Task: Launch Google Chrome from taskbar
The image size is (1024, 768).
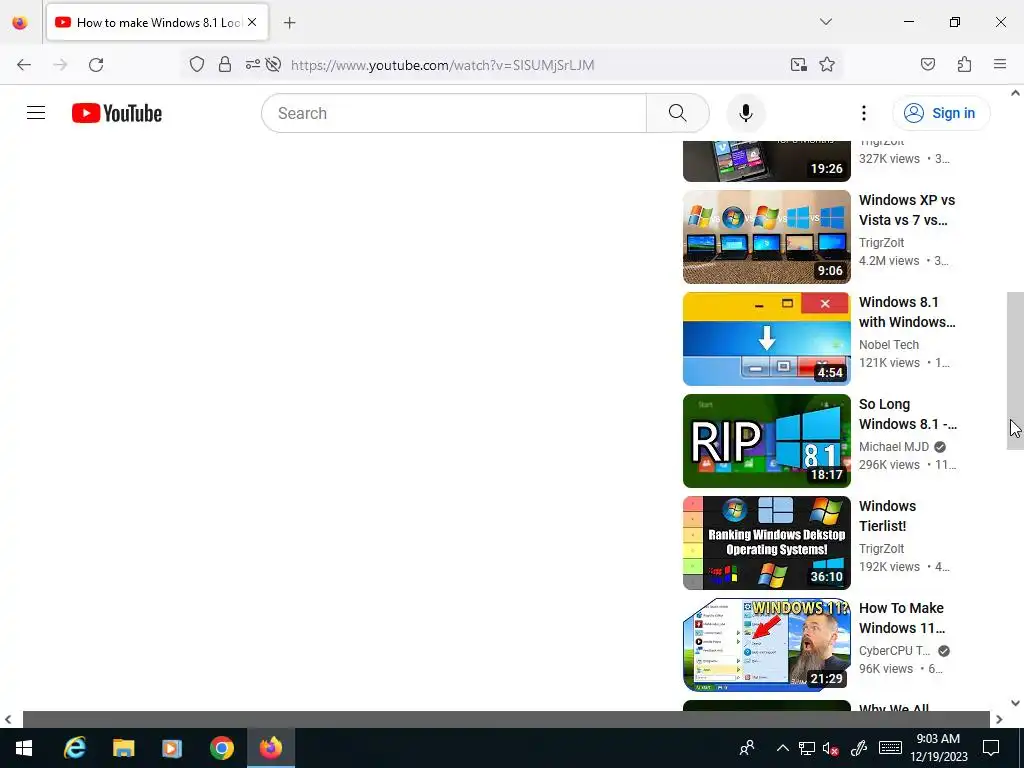Action: (221, 748)
